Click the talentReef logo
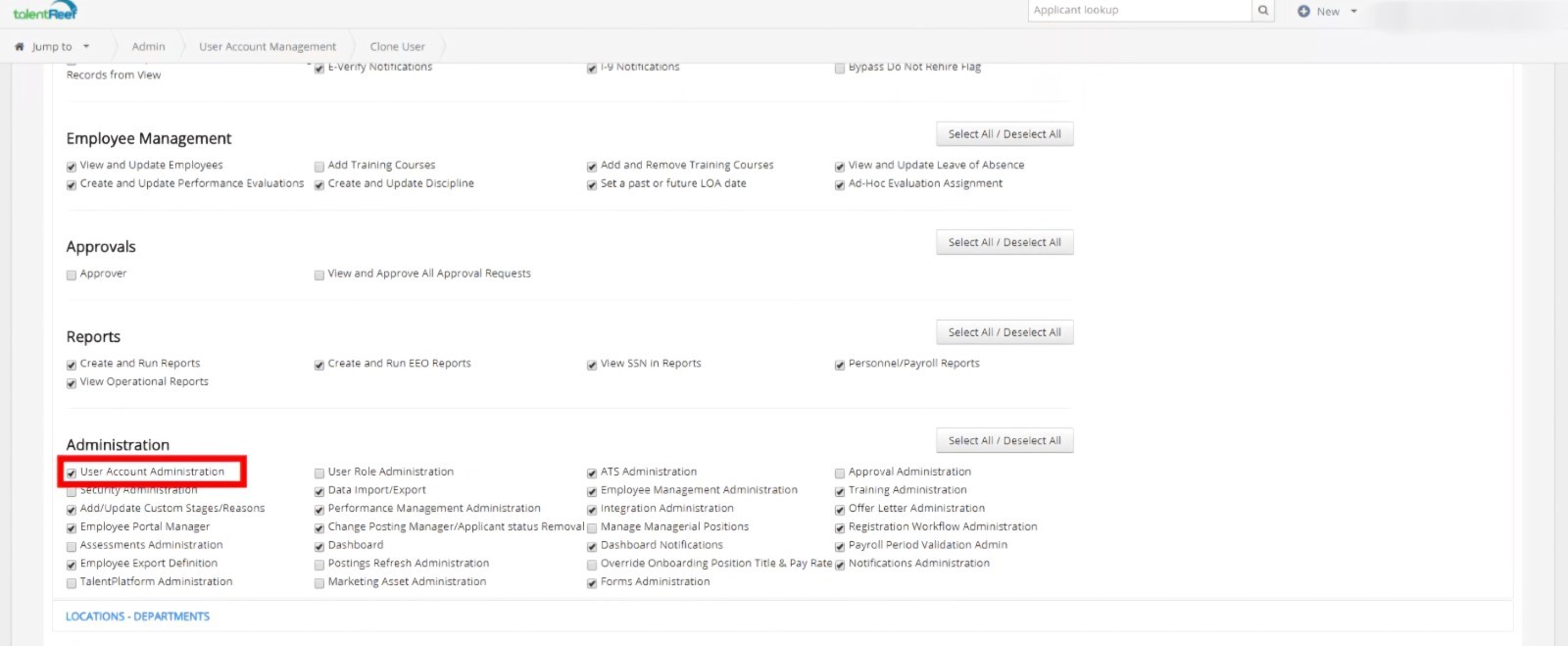1568x646 pixels. 45,12
